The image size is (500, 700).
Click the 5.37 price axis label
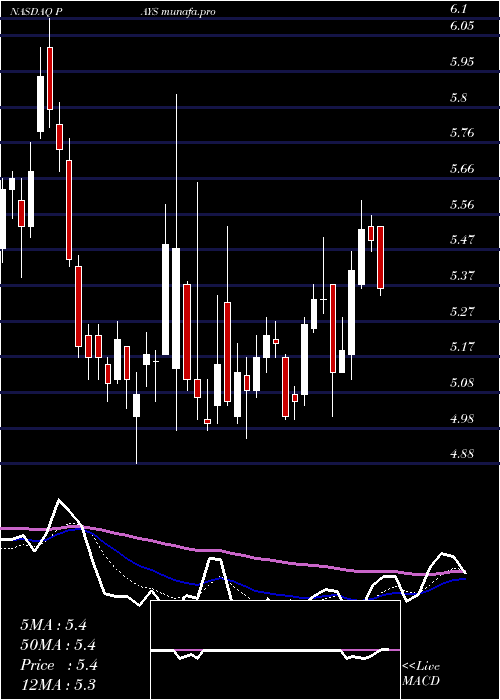[x=462, y=275]
